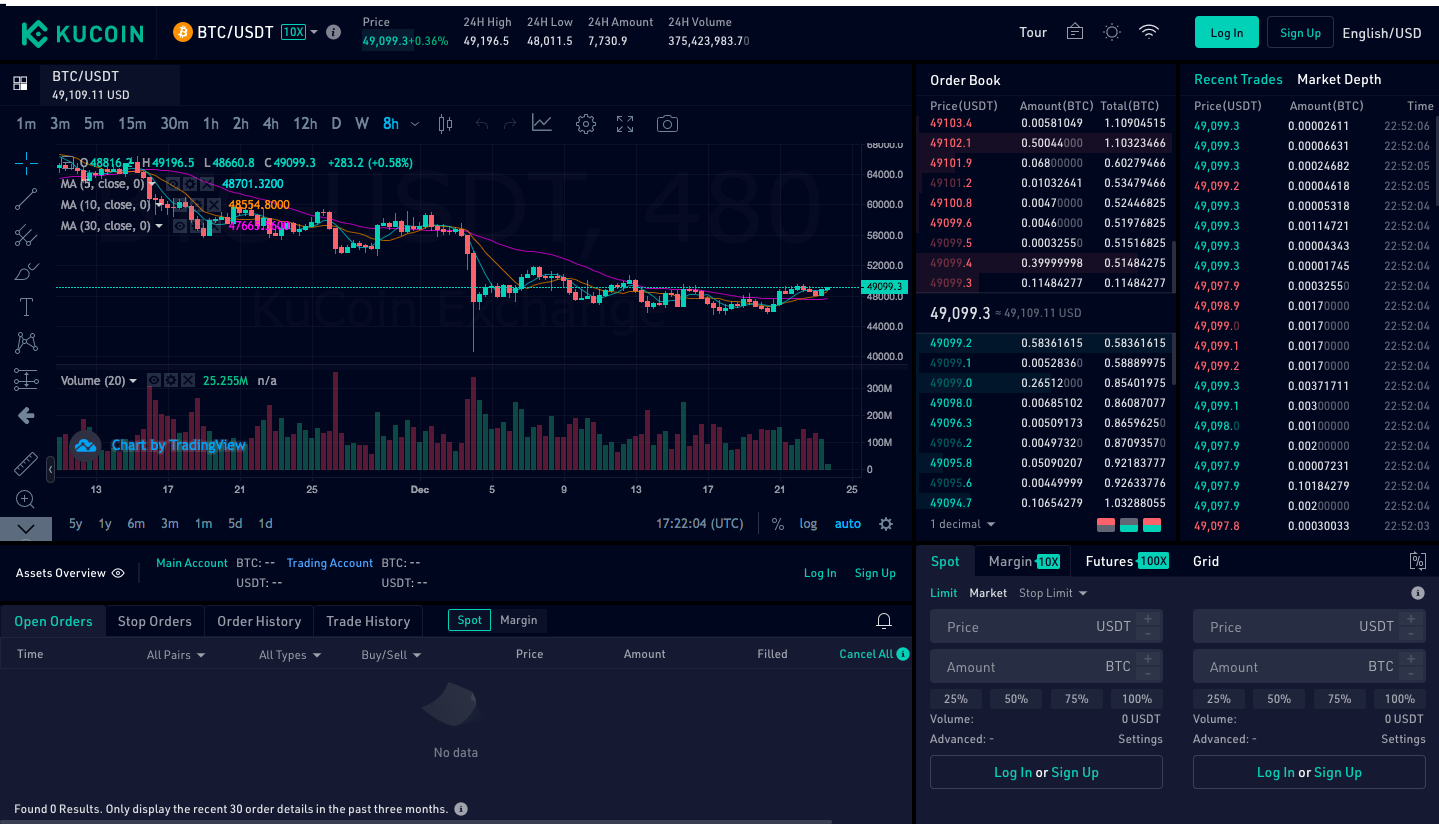Image resolution: width=1439 pixels, height=824 pixels.
Task: Click Cancel All orders link
Action: tap(866, 654)
